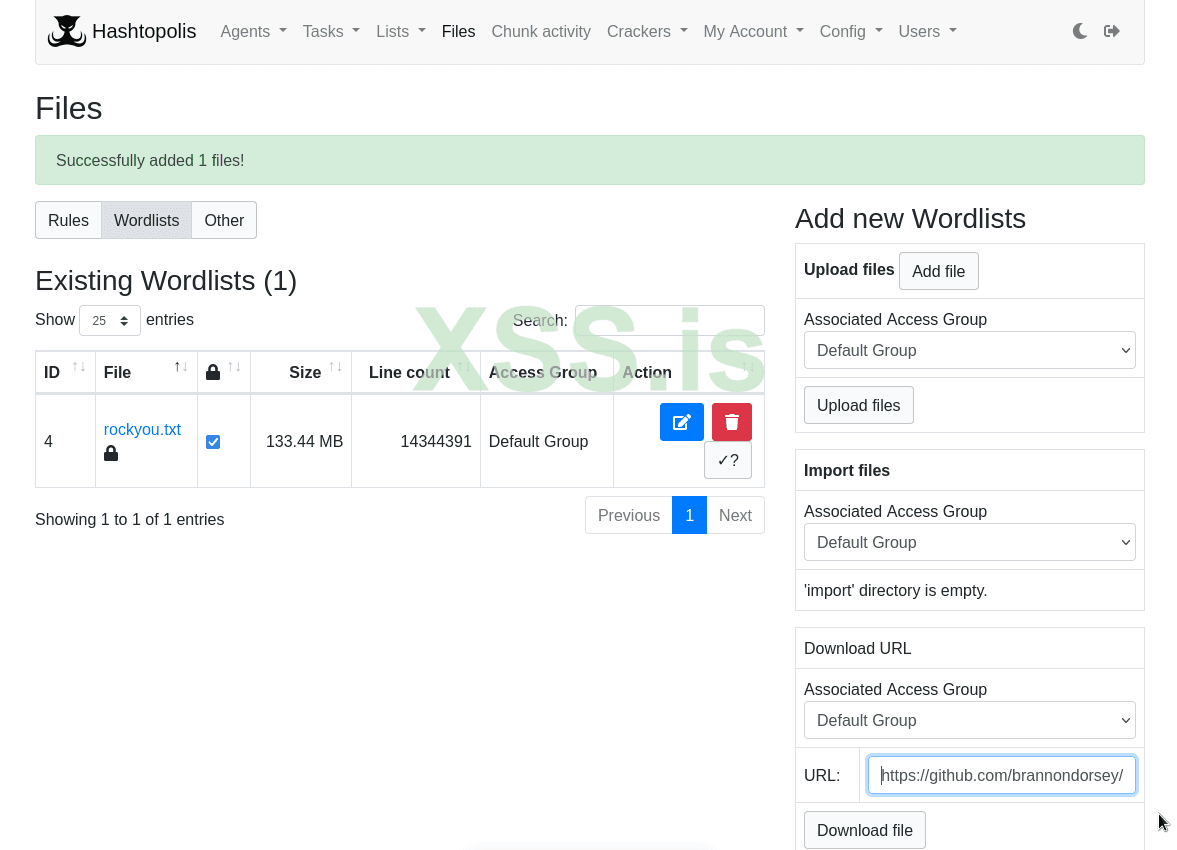The width and height of the screenshot is (1177, 850).
Task: Click the Download file button
Action: click(865, 830)
